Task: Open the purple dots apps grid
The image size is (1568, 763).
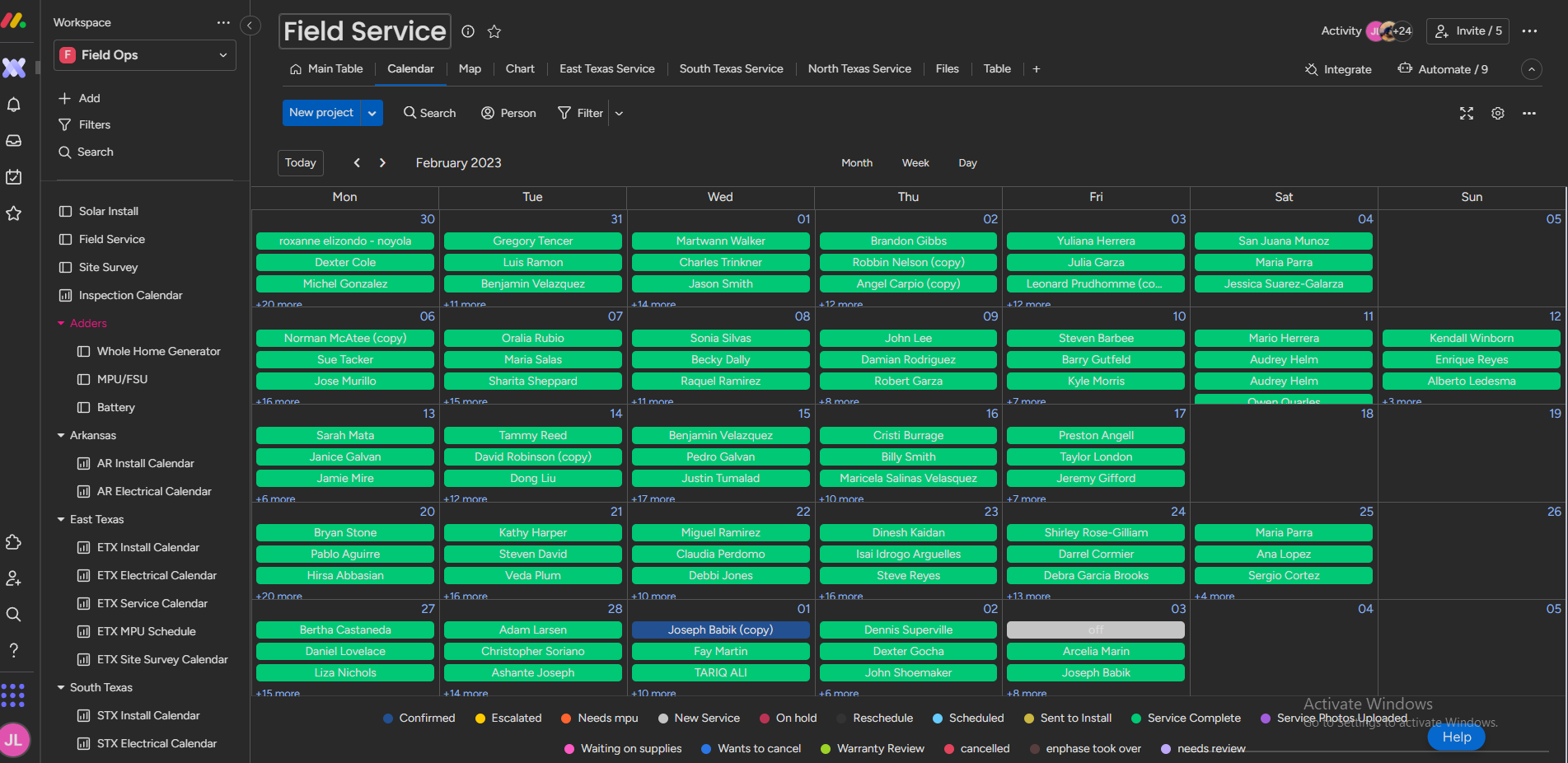Action: 13,695
